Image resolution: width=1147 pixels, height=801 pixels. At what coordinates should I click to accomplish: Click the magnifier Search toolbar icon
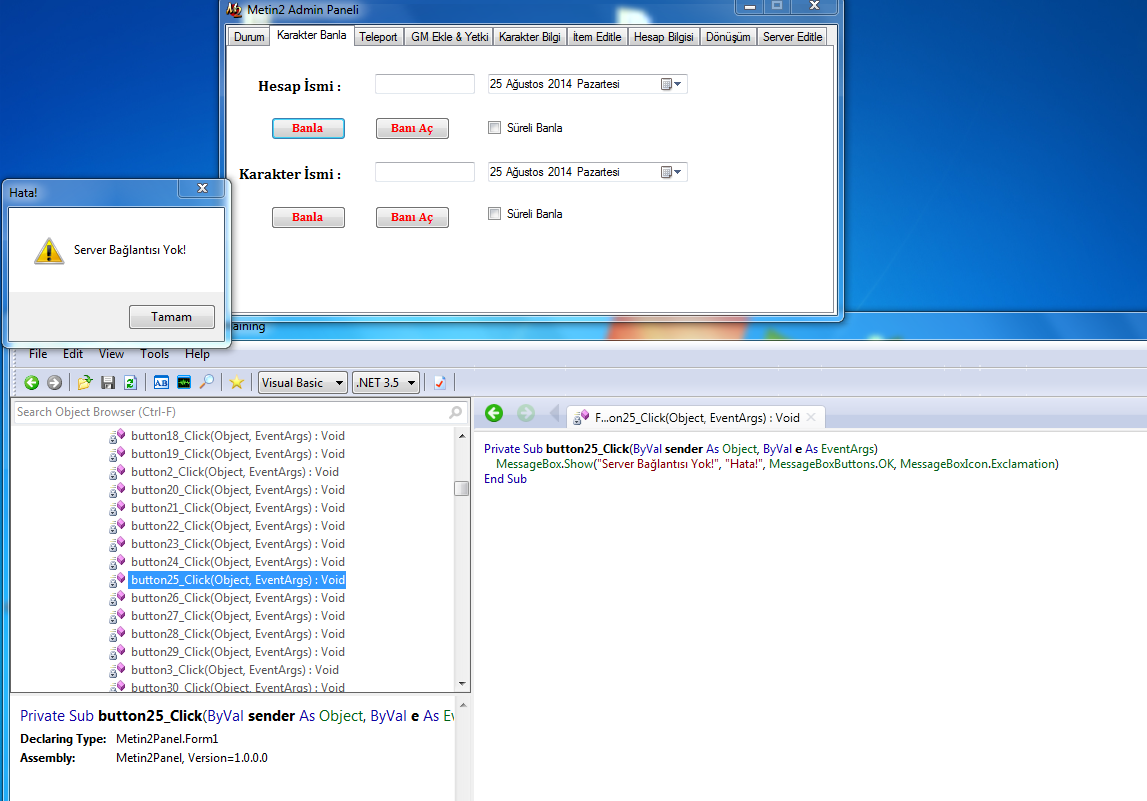point(207,382)
